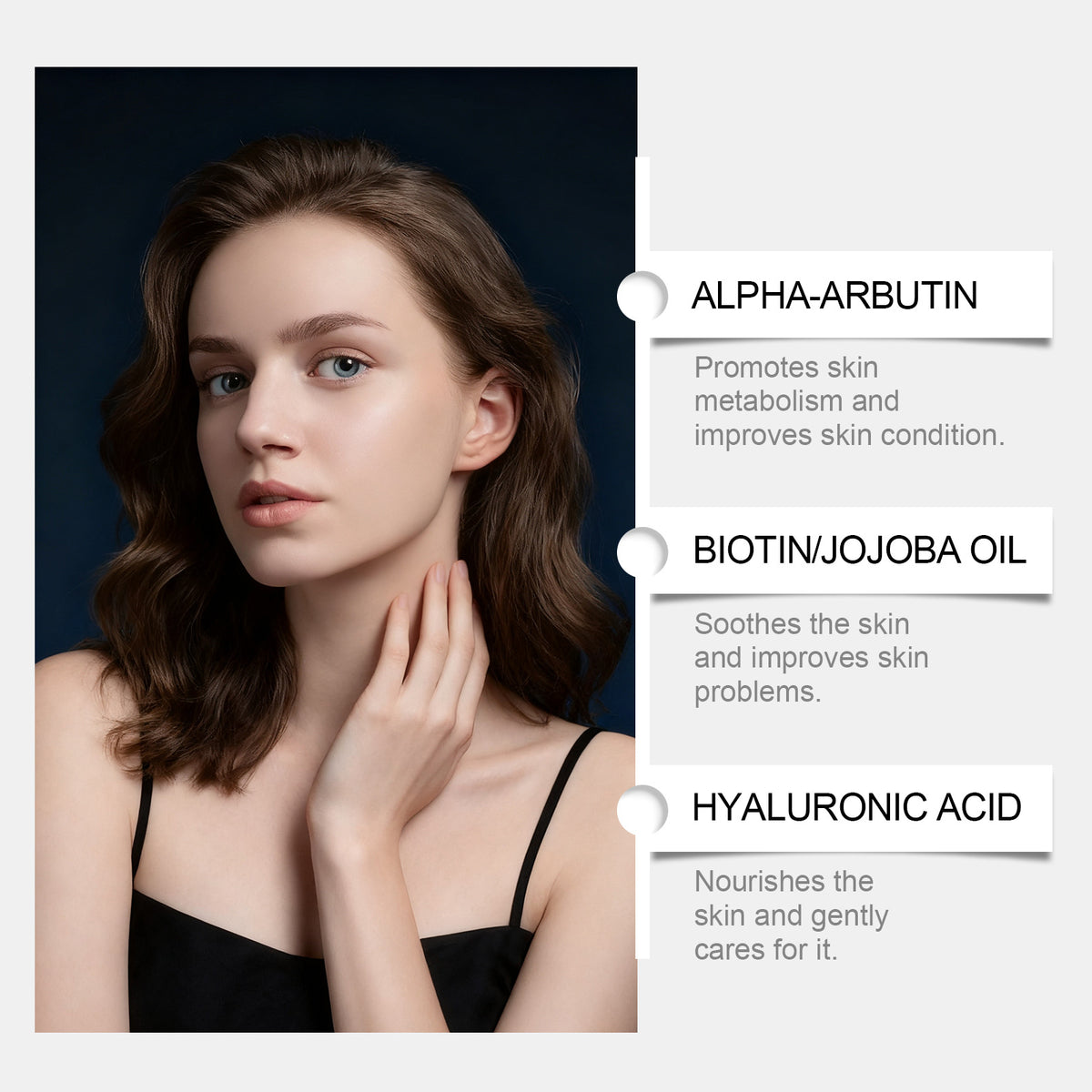1092x1092 pixels.
Task: Click the woman's visible ear
Action: (x=490, y=423)
